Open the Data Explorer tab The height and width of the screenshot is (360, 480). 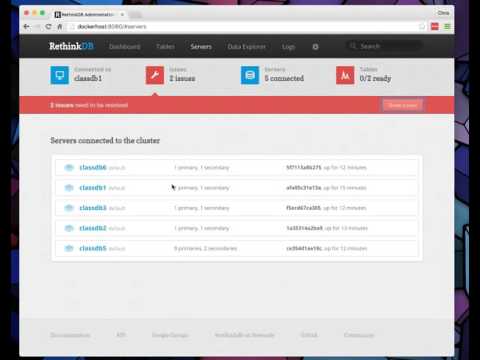[x=247, y=47]
